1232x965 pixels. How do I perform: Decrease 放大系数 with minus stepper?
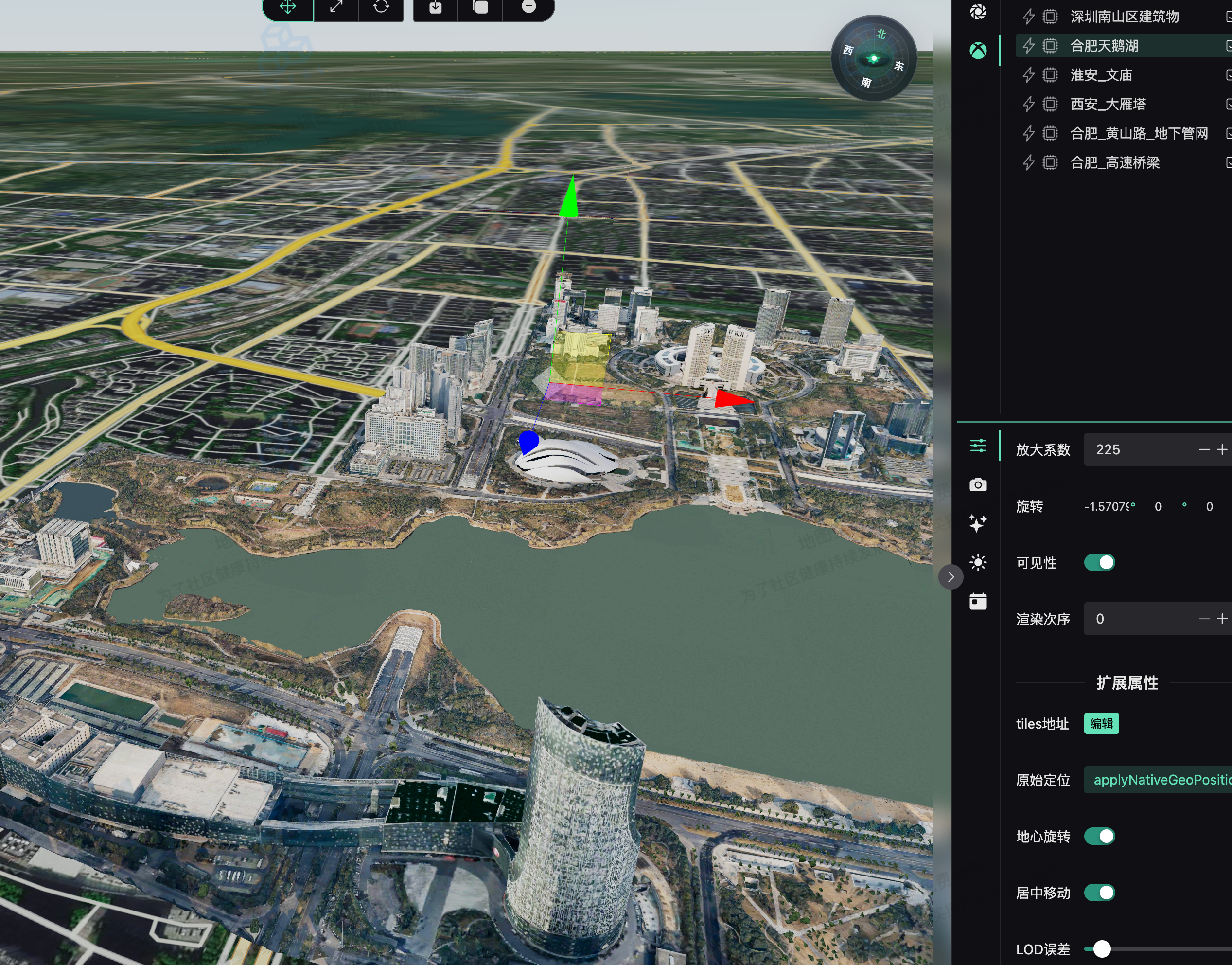click(x=1204, y=450)
